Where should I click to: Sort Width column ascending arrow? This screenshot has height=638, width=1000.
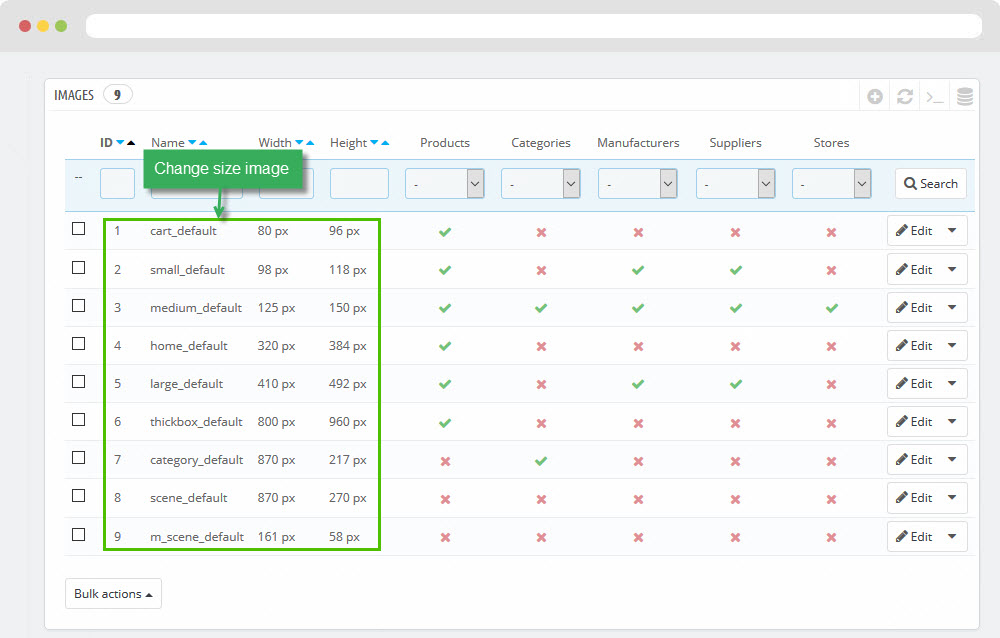[x=310, y=143]
